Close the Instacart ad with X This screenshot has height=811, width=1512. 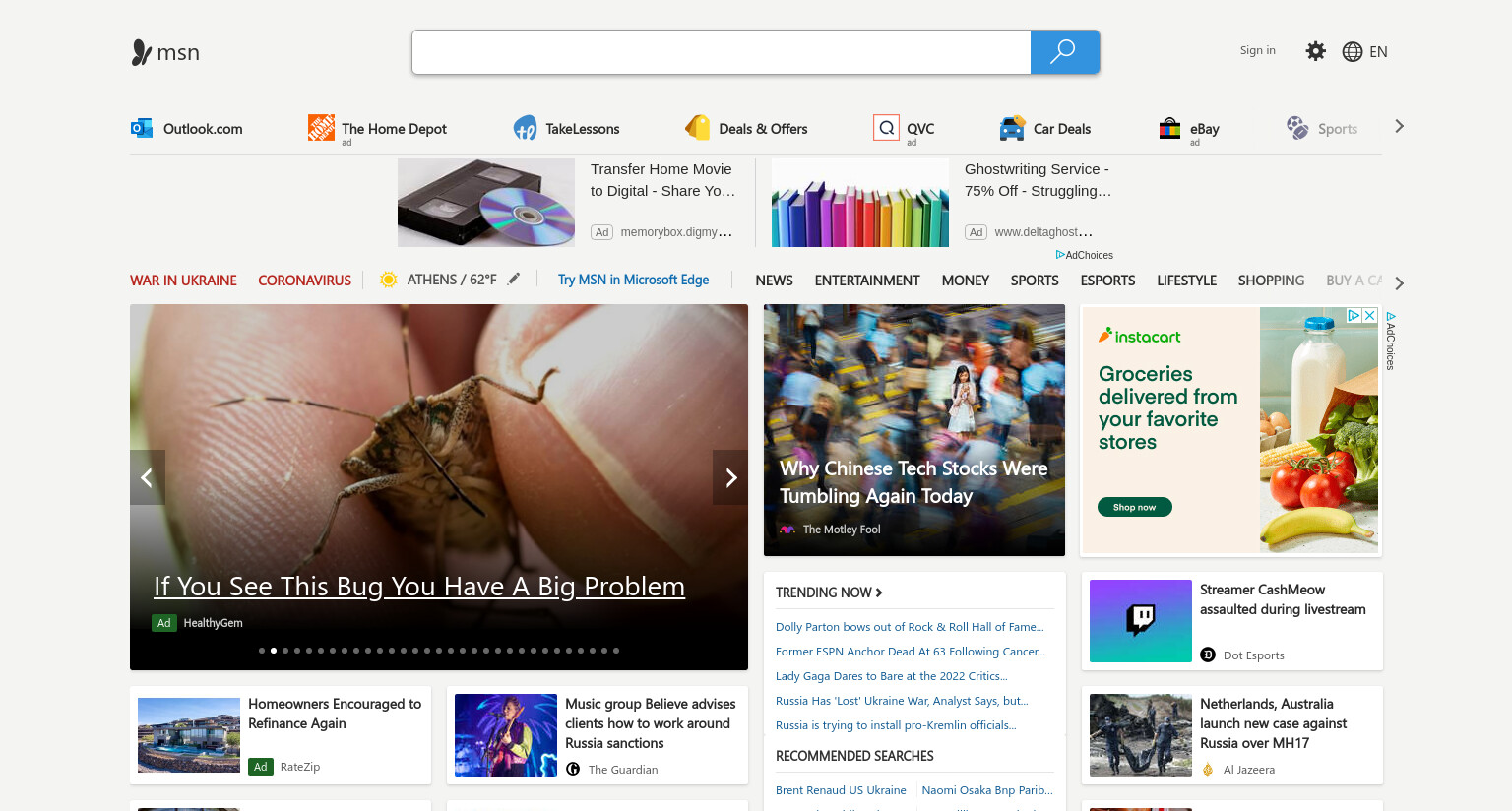pos(1369,316)
